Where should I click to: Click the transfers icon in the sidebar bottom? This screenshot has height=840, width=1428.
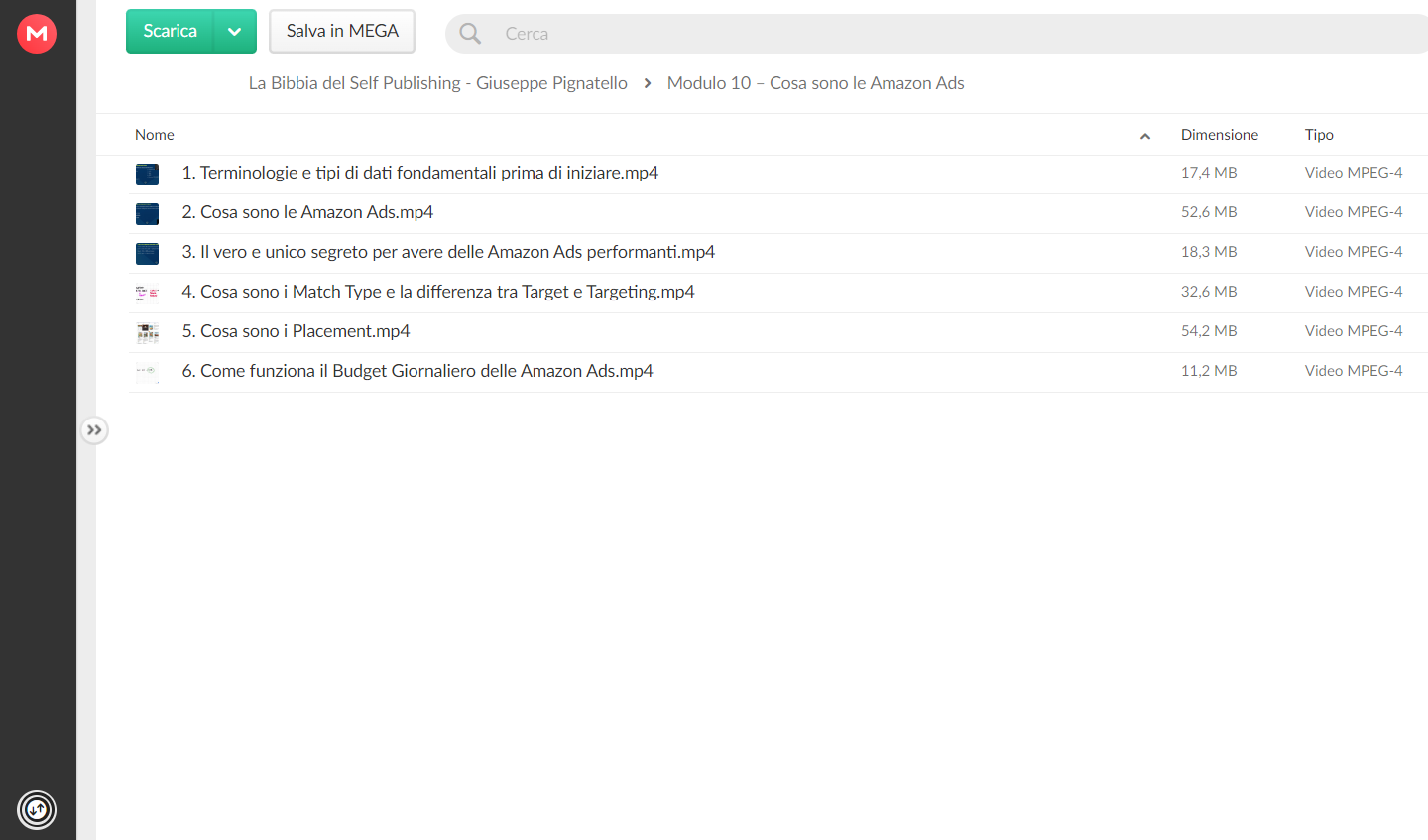pos(37,810)
